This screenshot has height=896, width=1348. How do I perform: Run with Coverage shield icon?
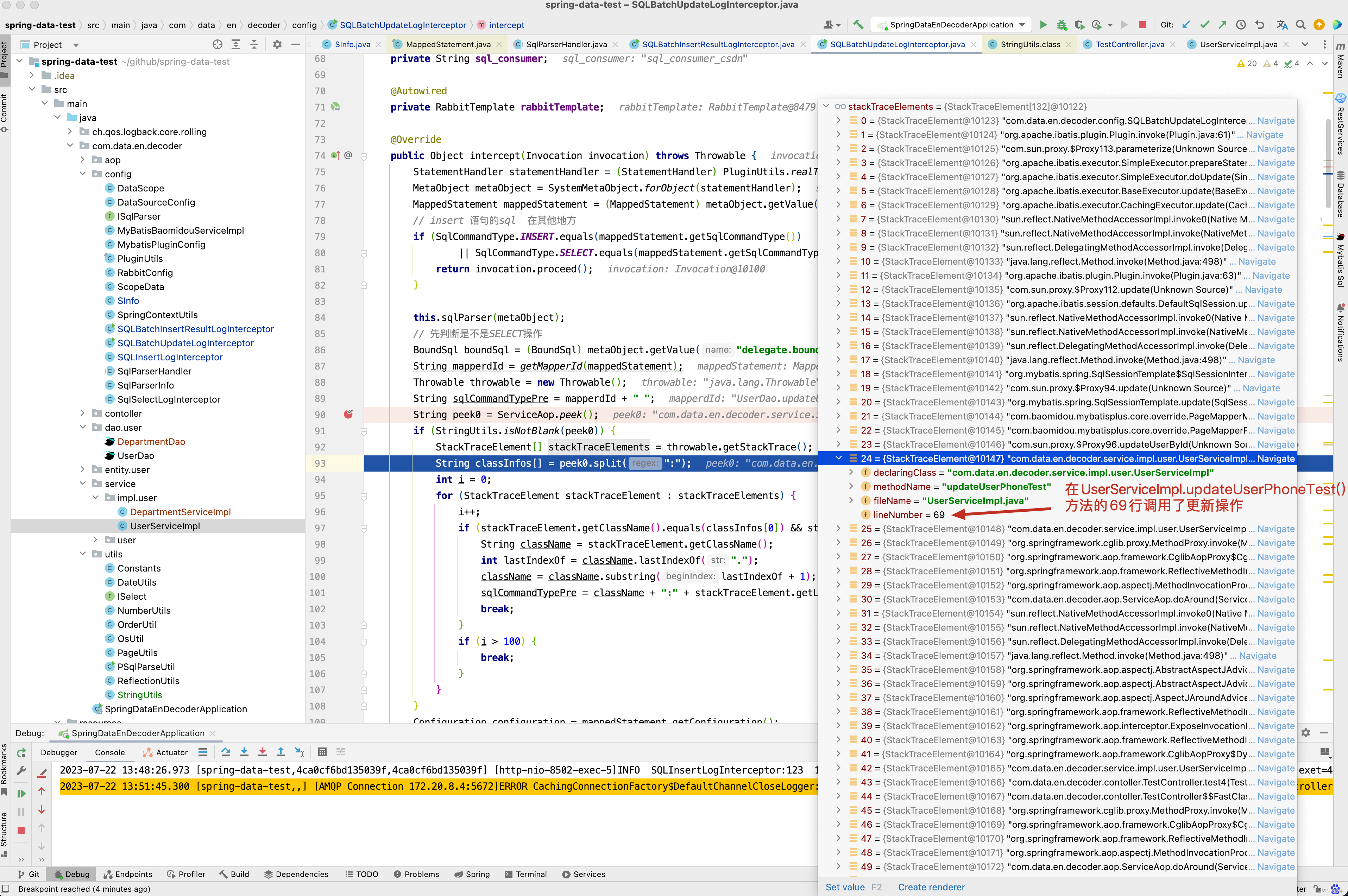tap(1079, 25)
